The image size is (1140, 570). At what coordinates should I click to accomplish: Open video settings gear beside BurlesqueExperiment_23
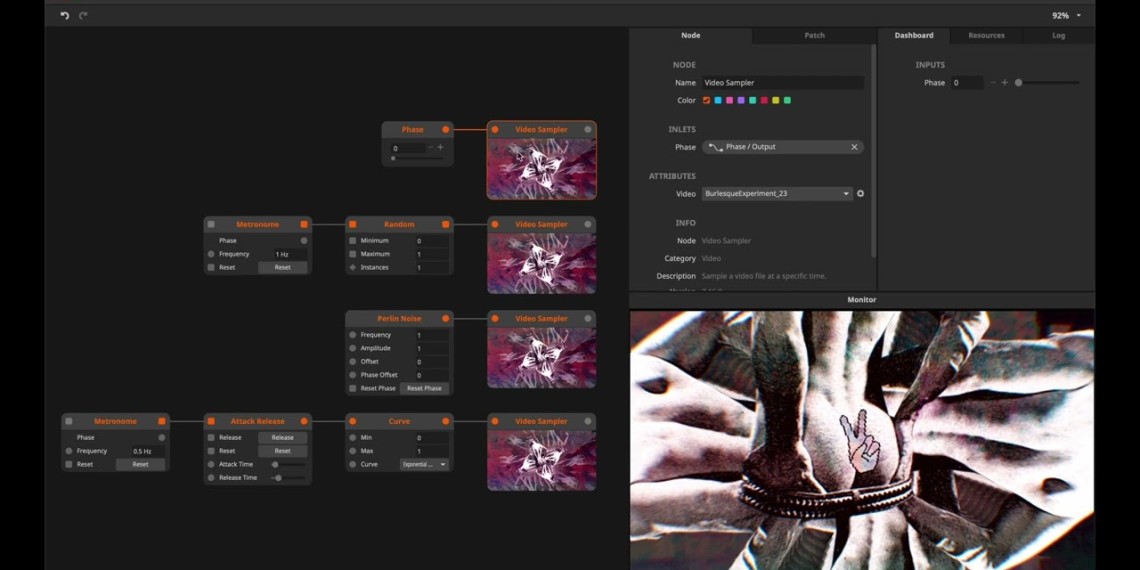860,194
